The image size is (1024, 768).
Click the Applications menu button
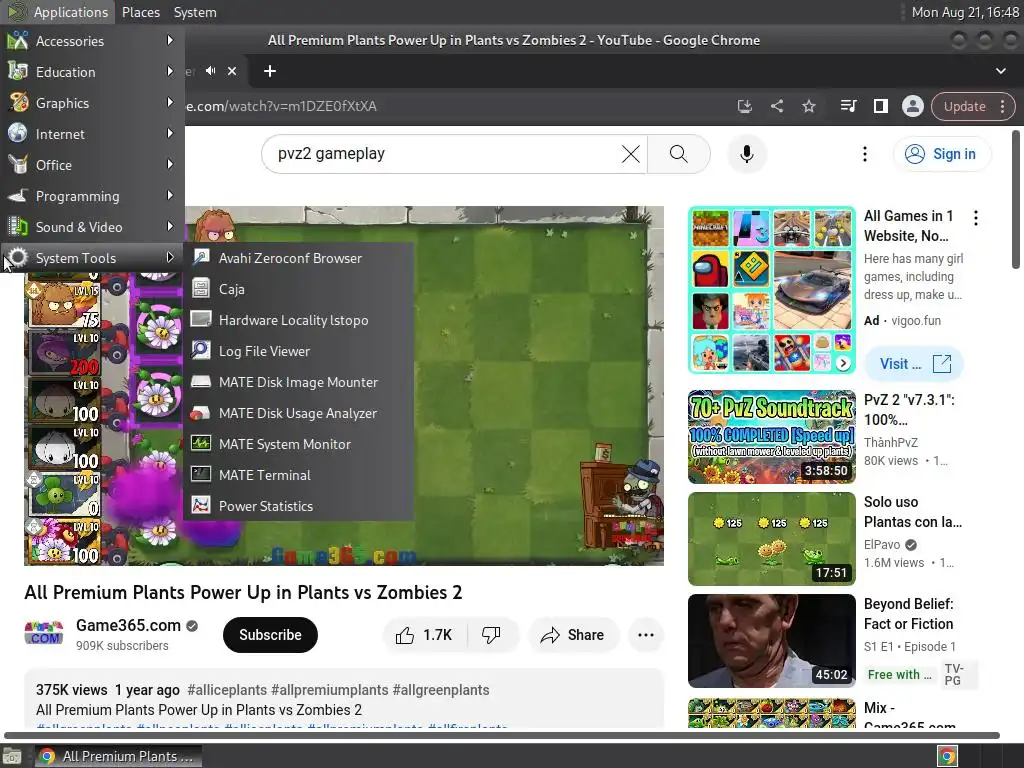pos(57,12)
